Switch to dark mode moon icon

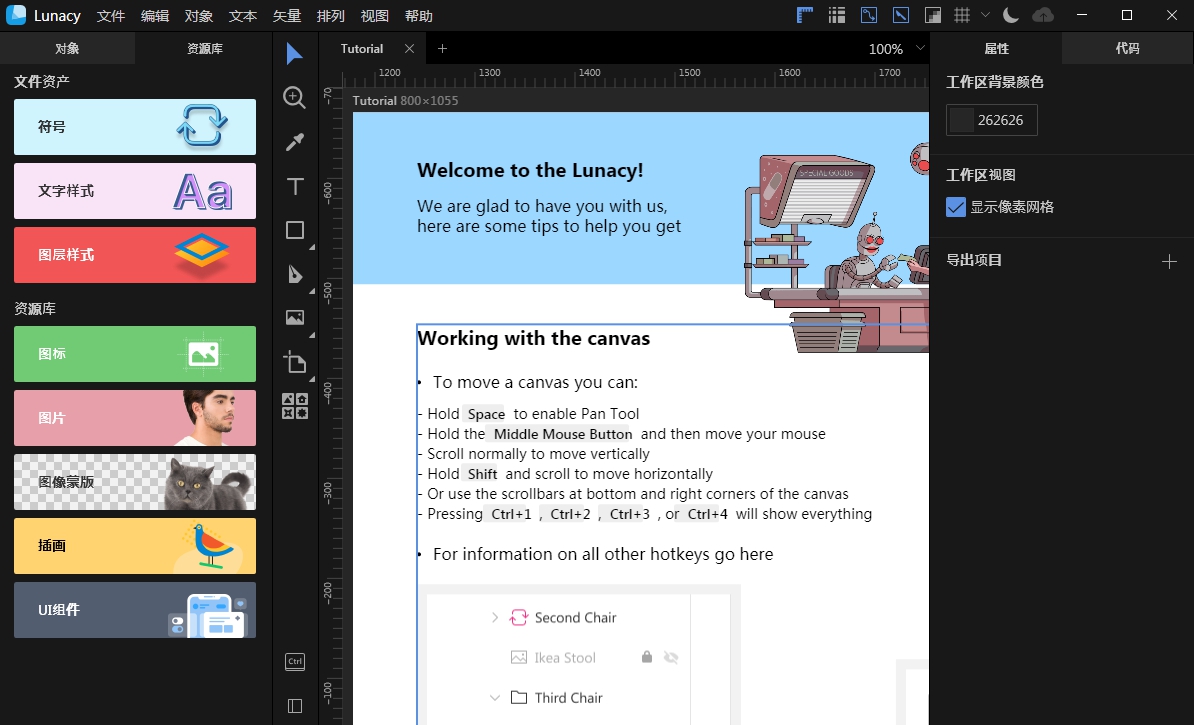coord(1011,15)
